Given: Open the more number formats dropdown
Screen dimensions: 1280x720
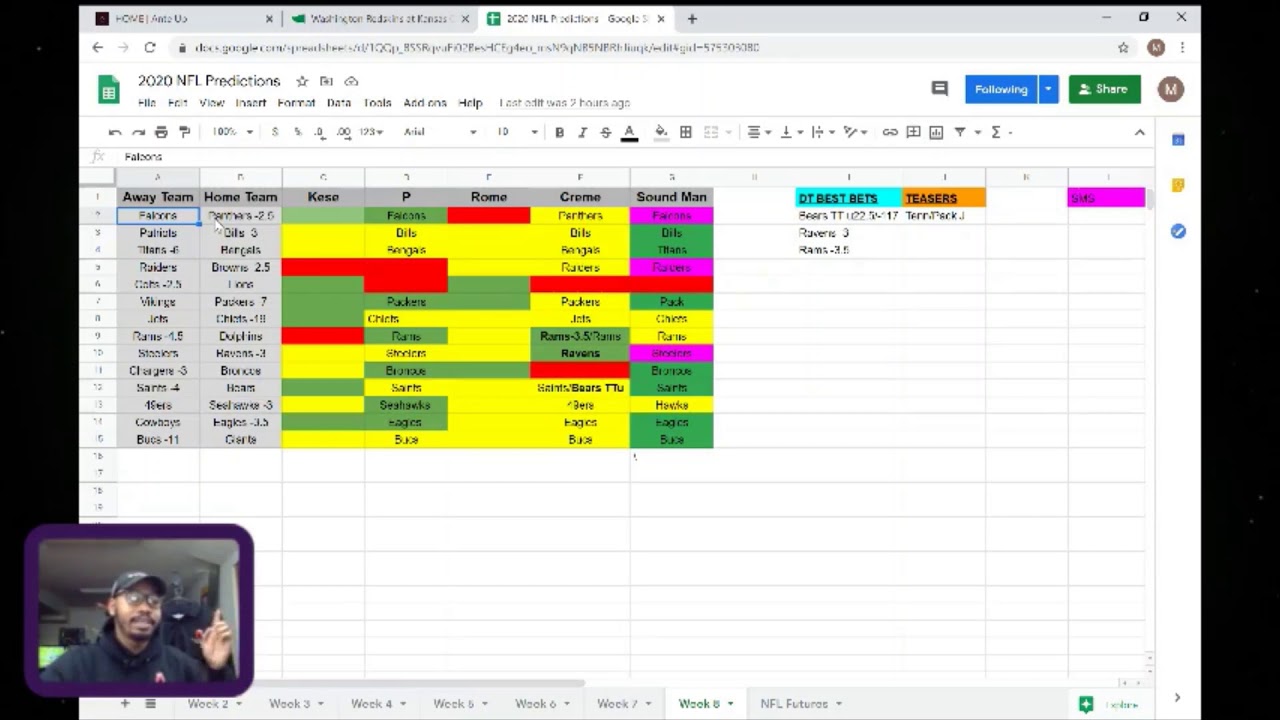Looking at the screenshot, I should coord(371,132).
